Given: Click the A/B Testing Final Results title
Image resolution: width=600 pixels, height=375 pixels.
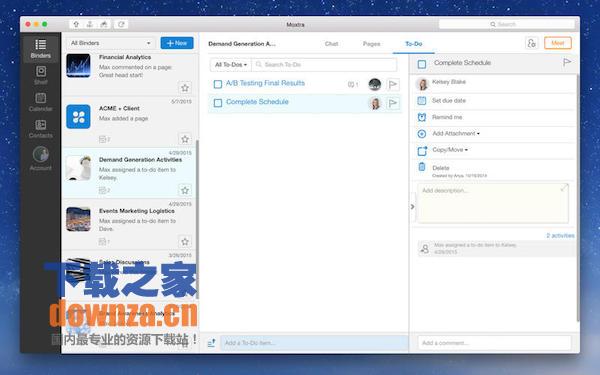Looking at the screenshot, I should point(265,83).
